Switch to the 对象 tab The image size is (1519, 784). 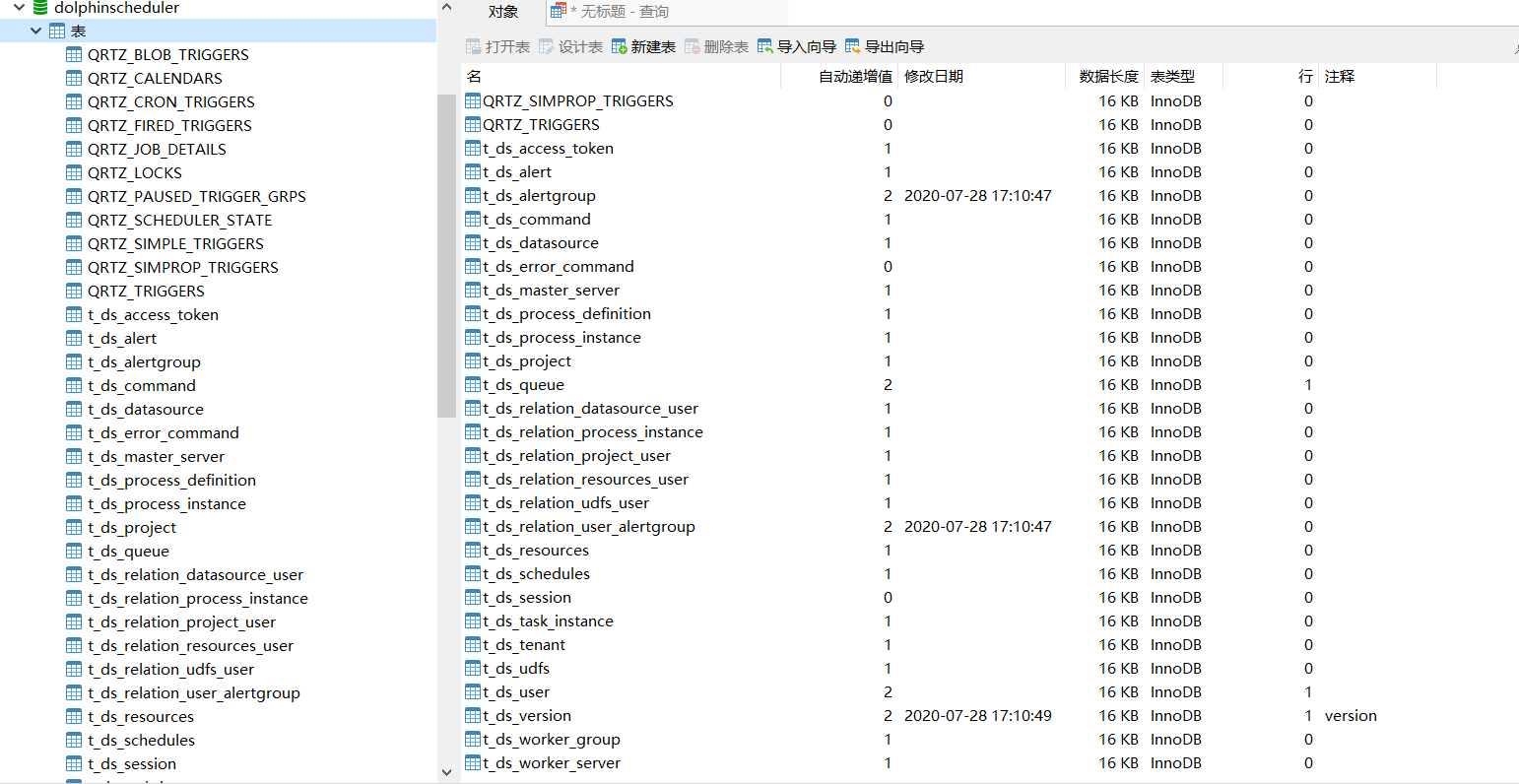[x=503, y=12]
